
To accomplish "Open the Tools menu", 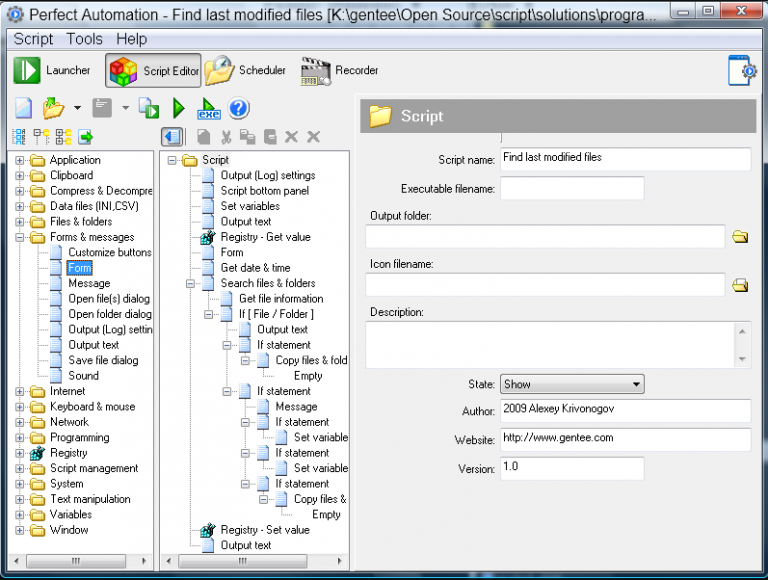I will point(84,39).
